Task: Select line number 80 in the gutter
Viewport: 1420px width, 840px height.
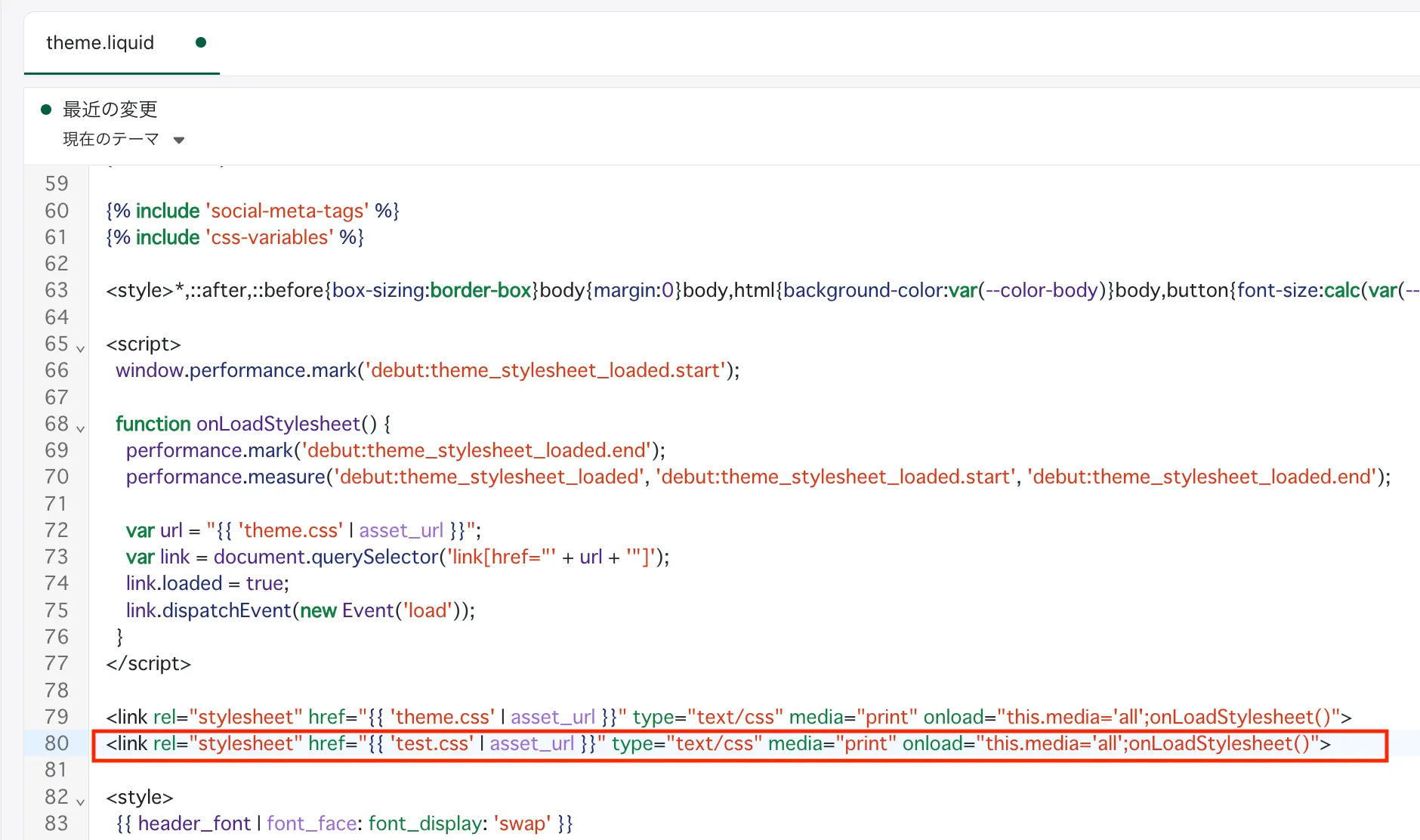Action: click(x=57, y=743)
